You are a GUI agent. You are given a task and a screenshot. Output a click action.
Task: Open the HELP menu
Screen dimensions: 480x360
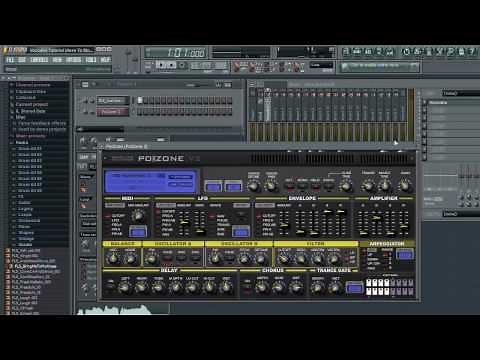(x=105, y=60)
